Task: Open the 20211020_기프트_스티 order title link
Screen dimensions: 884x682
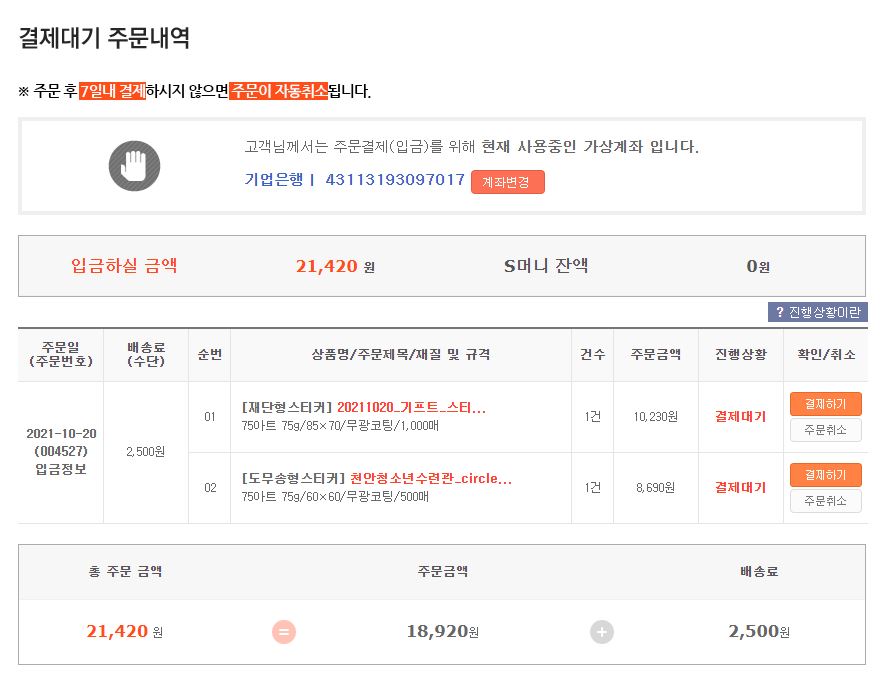Action: (411, 408)
